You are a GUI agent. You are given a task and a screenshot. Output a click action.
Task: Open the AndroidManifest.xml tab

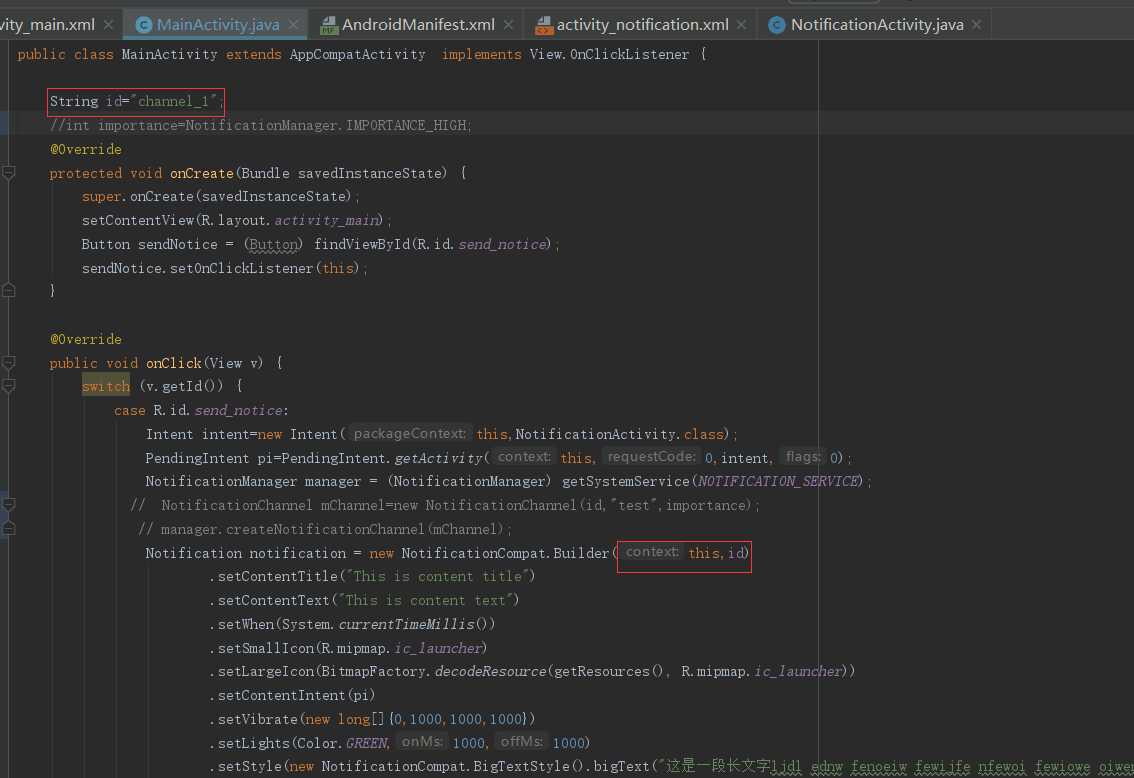pos(417,25)
